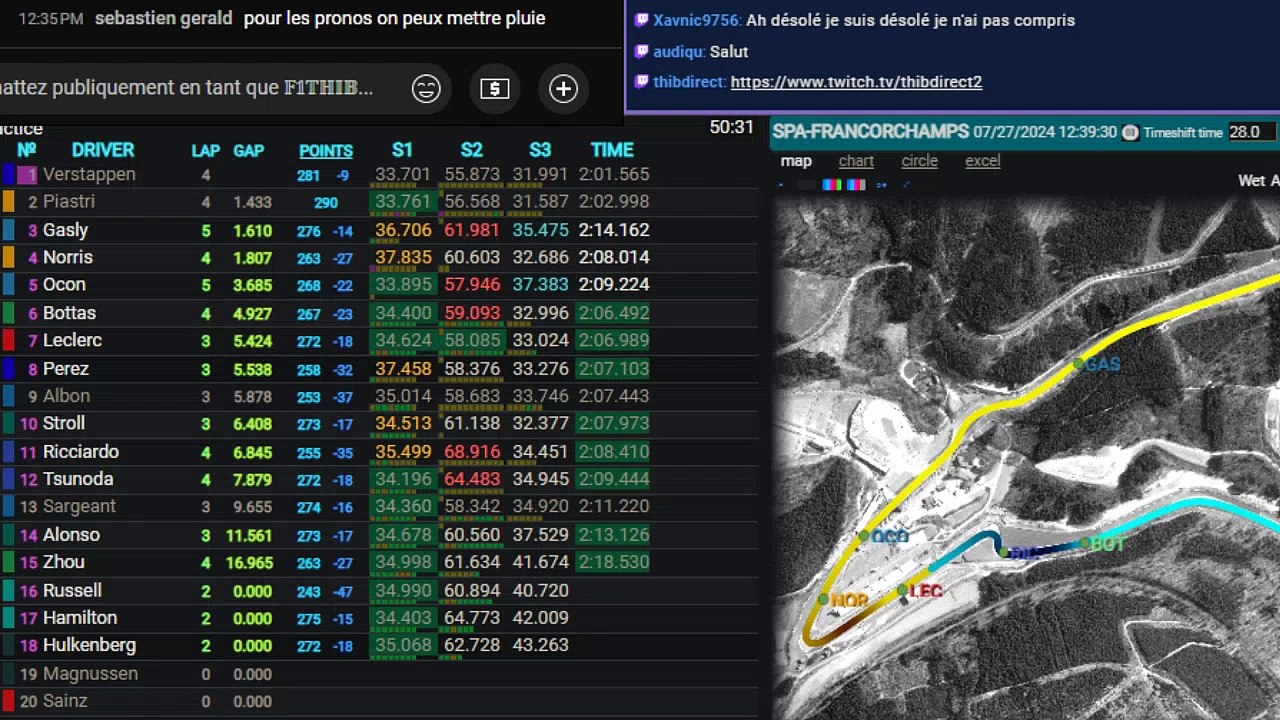The image size is (1280, 720).
Task: Click Ricciardo's S2 time 68.916
Action: coord(472,452)
